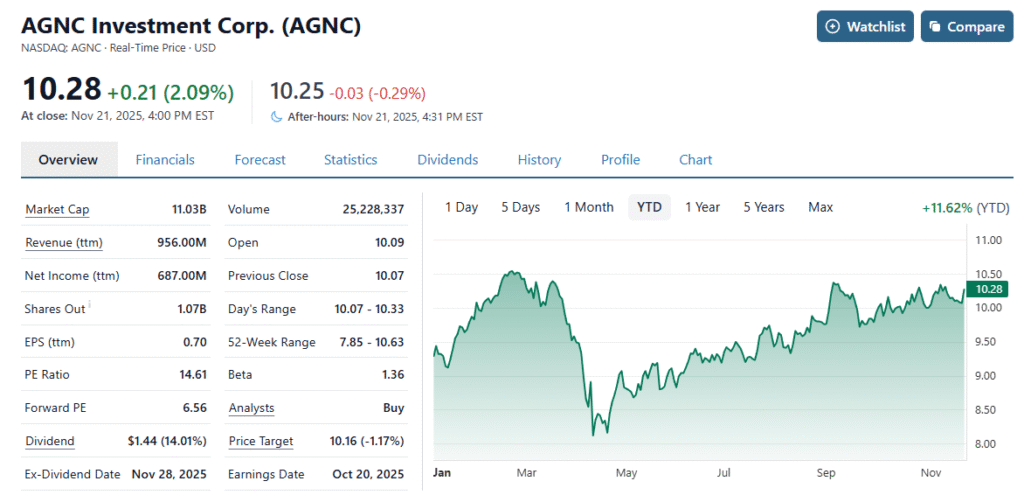Image resolution: width=1024 pixels, height=502 pixels.
Task: Click the plus icon on Watchlist button
Action: [x=832, y=27]
